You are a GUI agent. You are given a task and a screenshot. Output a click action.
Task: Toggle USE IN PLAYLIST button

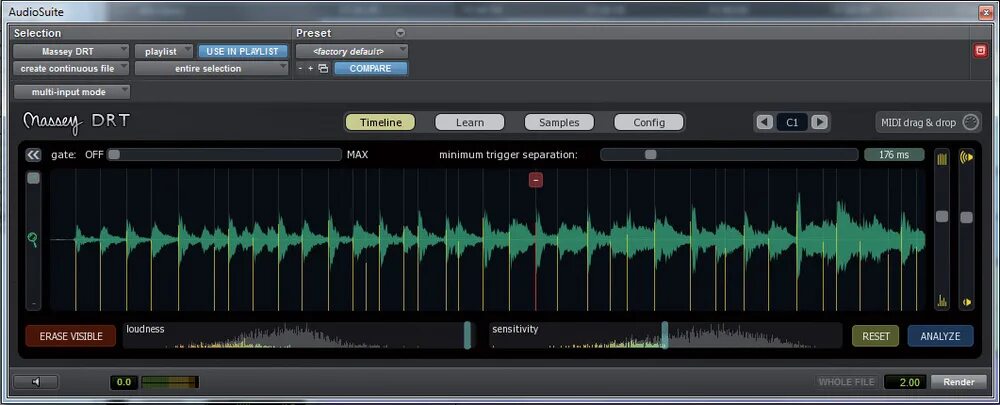[243, 52]
